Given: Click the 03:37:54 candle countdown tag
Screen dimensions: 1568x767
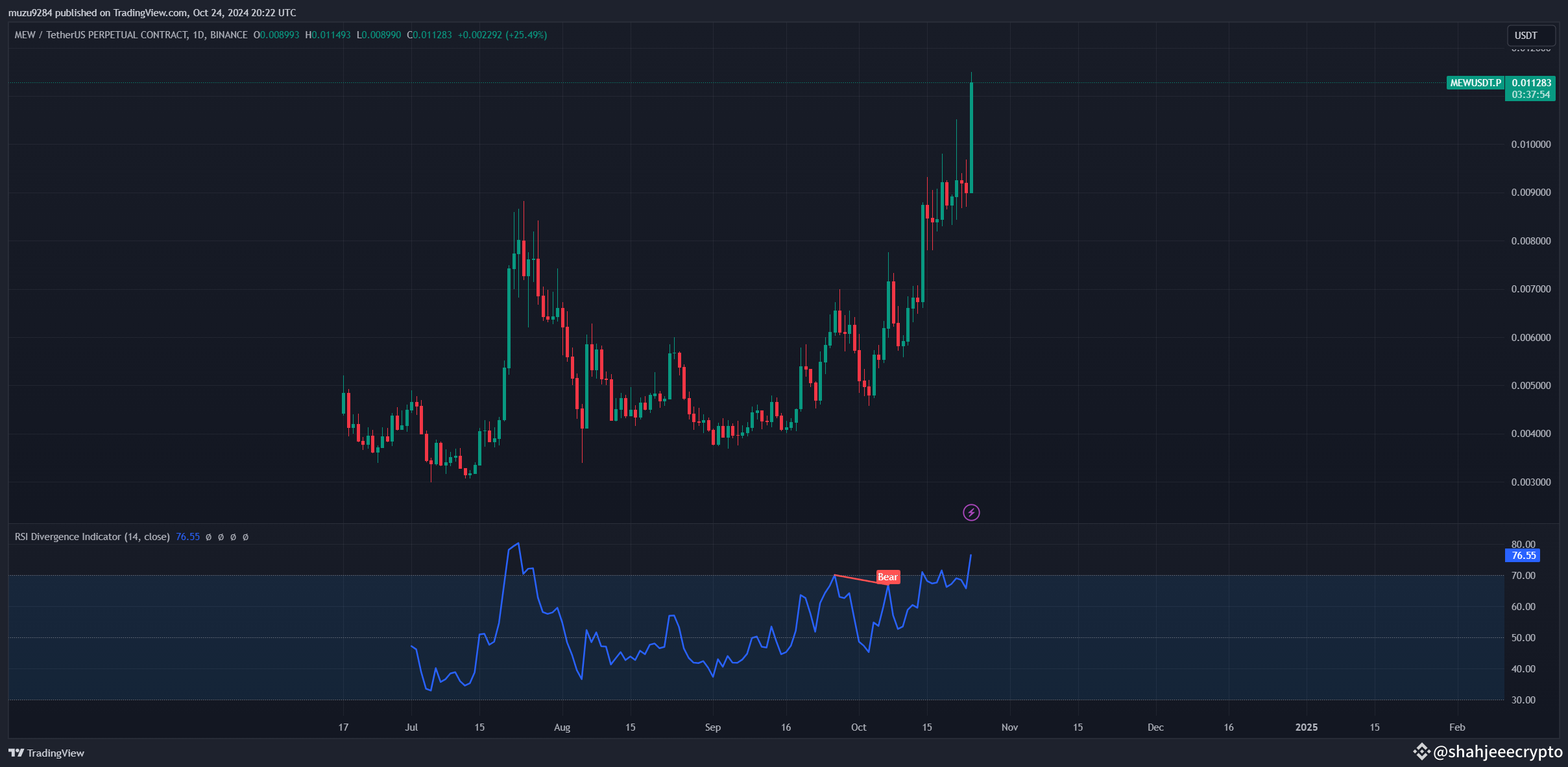Looking at the screenshot, I should click(1530, 95).
